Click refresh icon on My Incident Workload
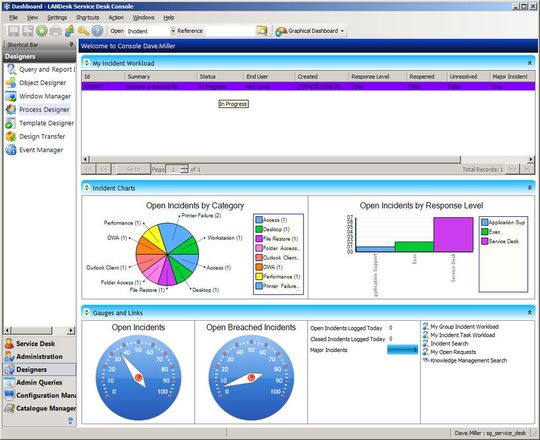 [x=86, y=63]
